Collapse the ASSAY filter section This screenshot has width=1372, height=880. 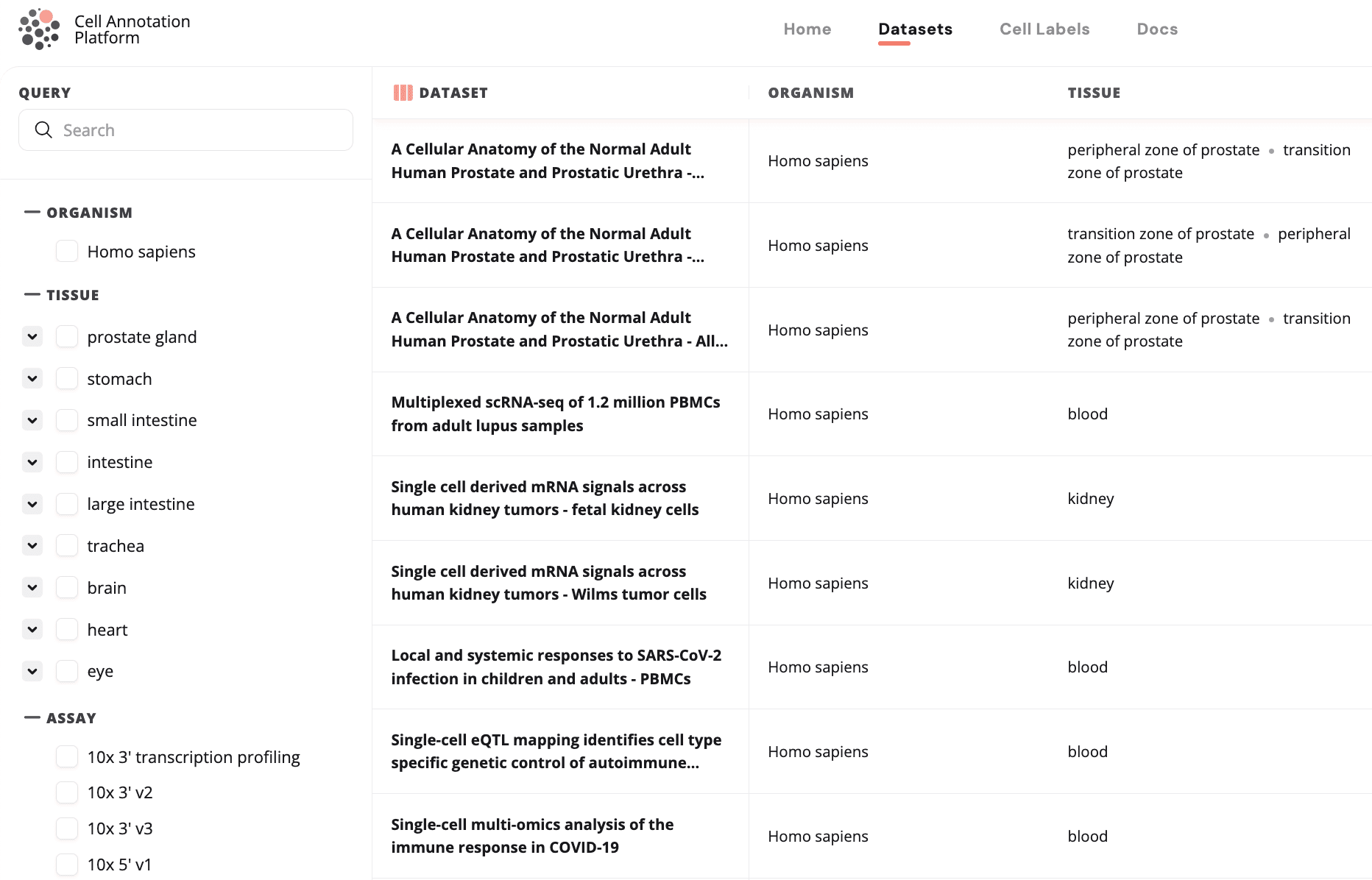(31, 717)
